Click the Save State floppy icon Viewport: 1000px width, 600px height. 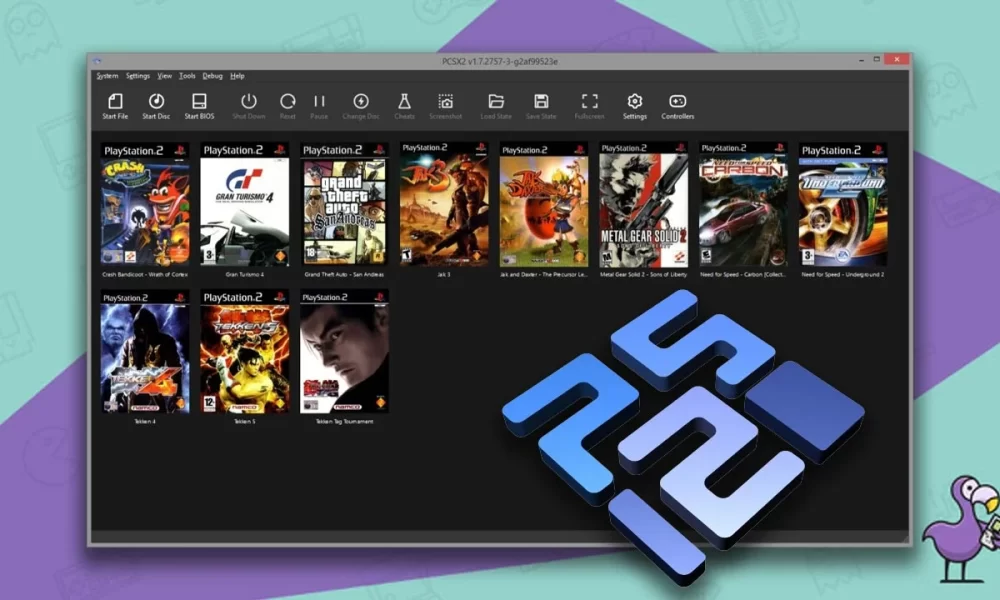(x=541, y=101)
